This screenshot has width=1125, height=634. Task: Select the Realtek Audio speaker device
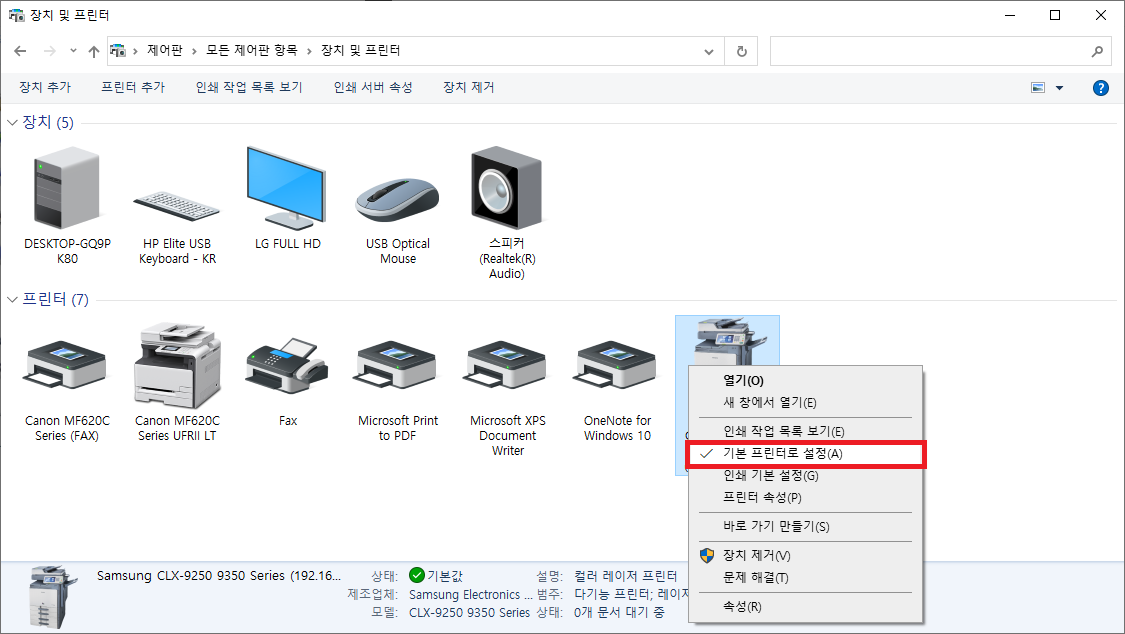point(507,188)
